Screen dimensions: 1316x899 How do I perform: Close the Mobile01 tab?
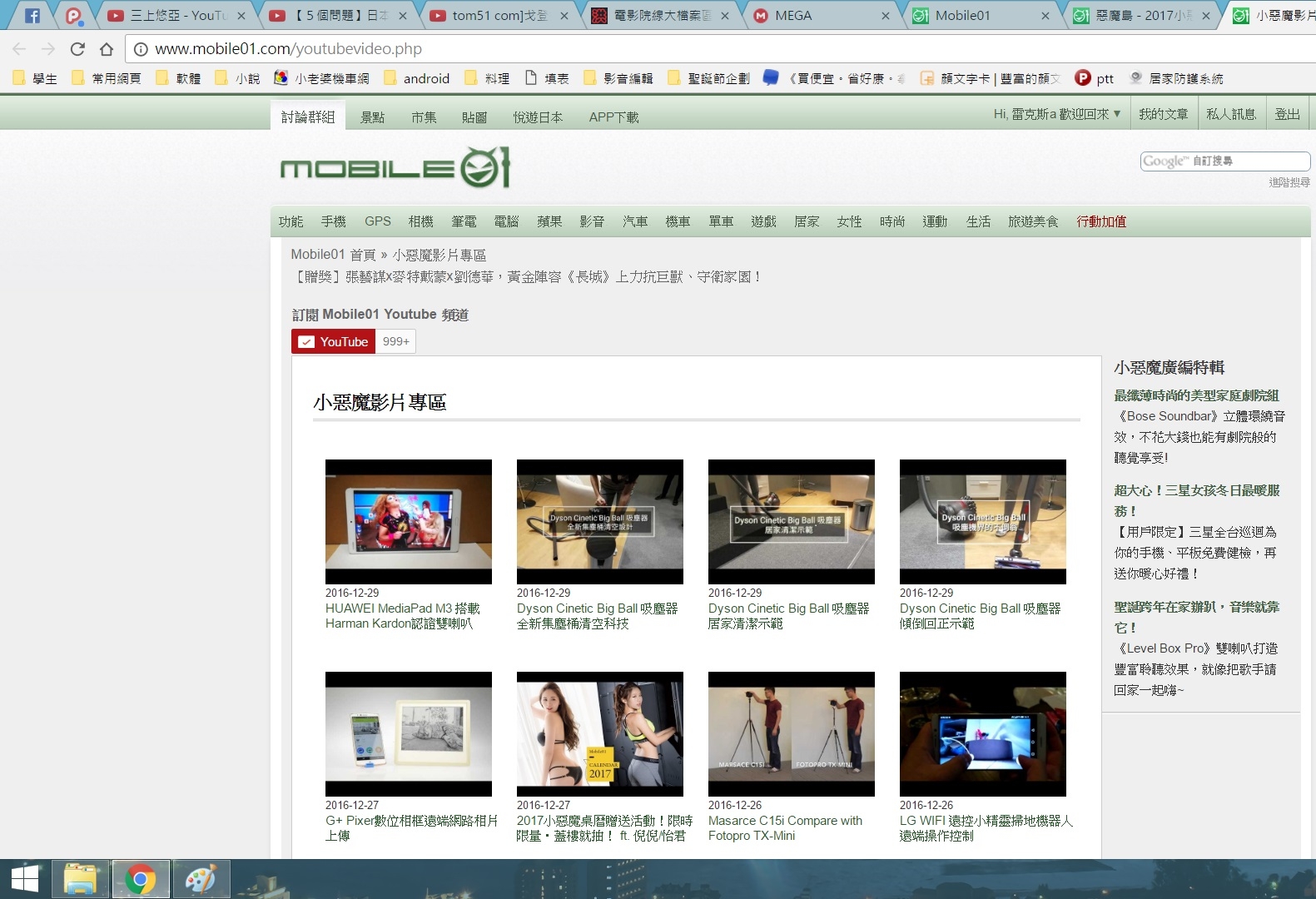pyautogui.click(x=1045, y=16)
